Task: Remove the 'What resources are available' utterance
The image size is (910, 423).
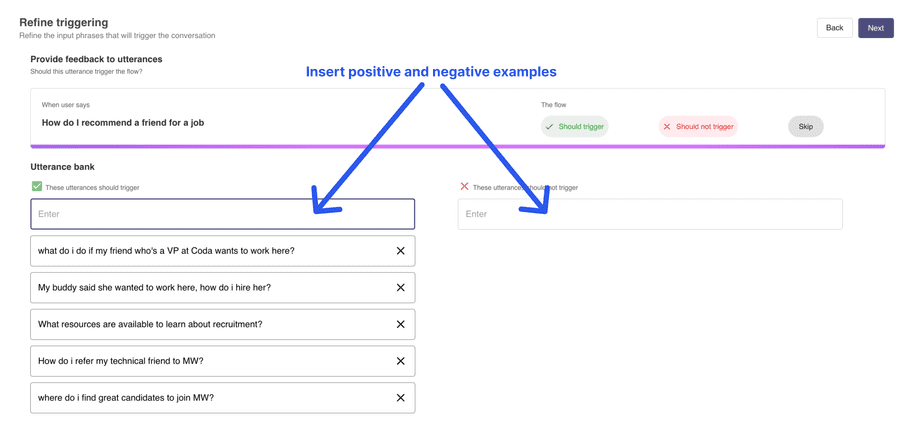Action: [400, 324]
